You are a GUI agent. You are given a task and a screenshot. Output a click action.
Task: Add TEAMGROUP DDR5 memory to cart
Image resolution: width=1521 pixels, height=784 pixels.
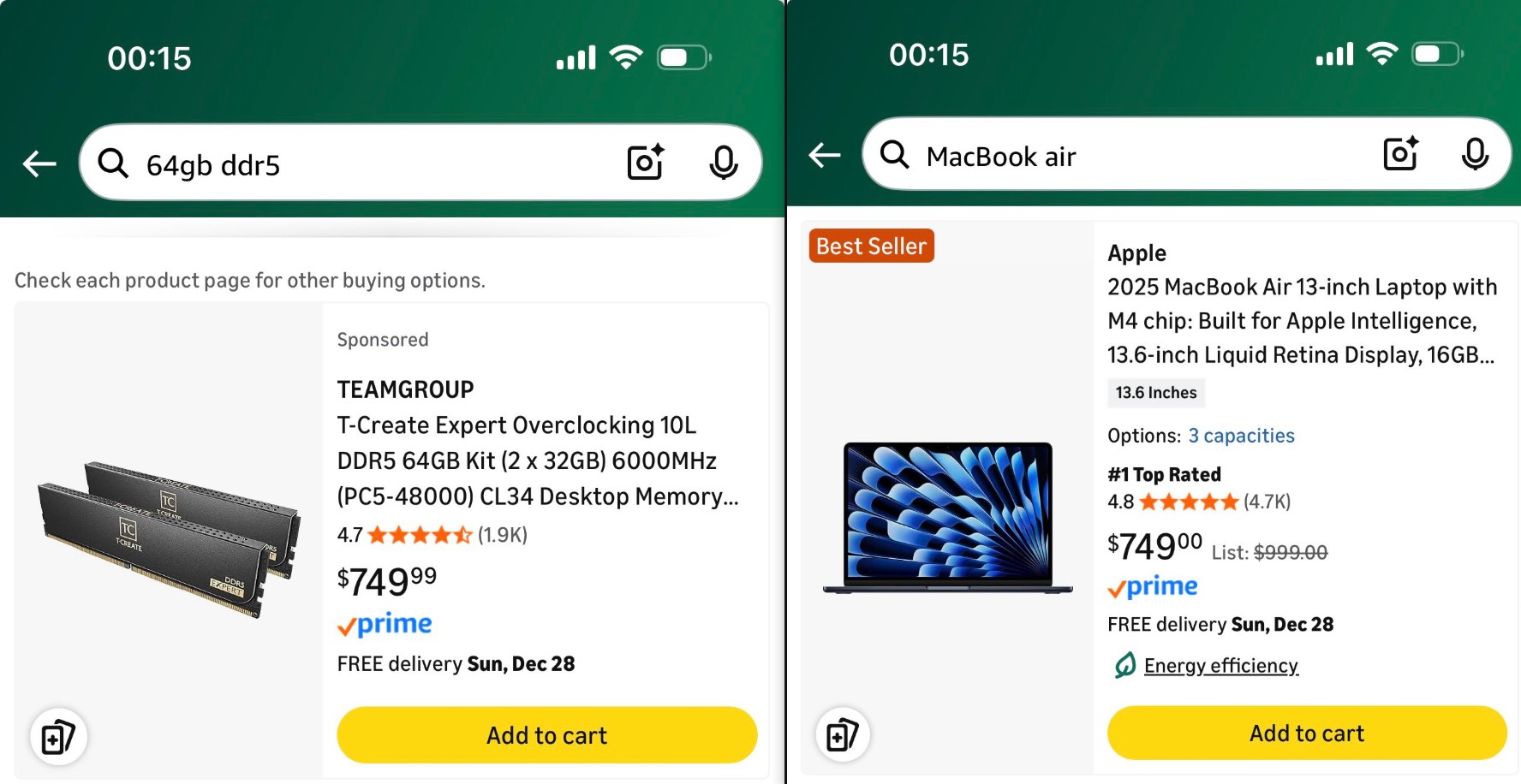point(546,735)
